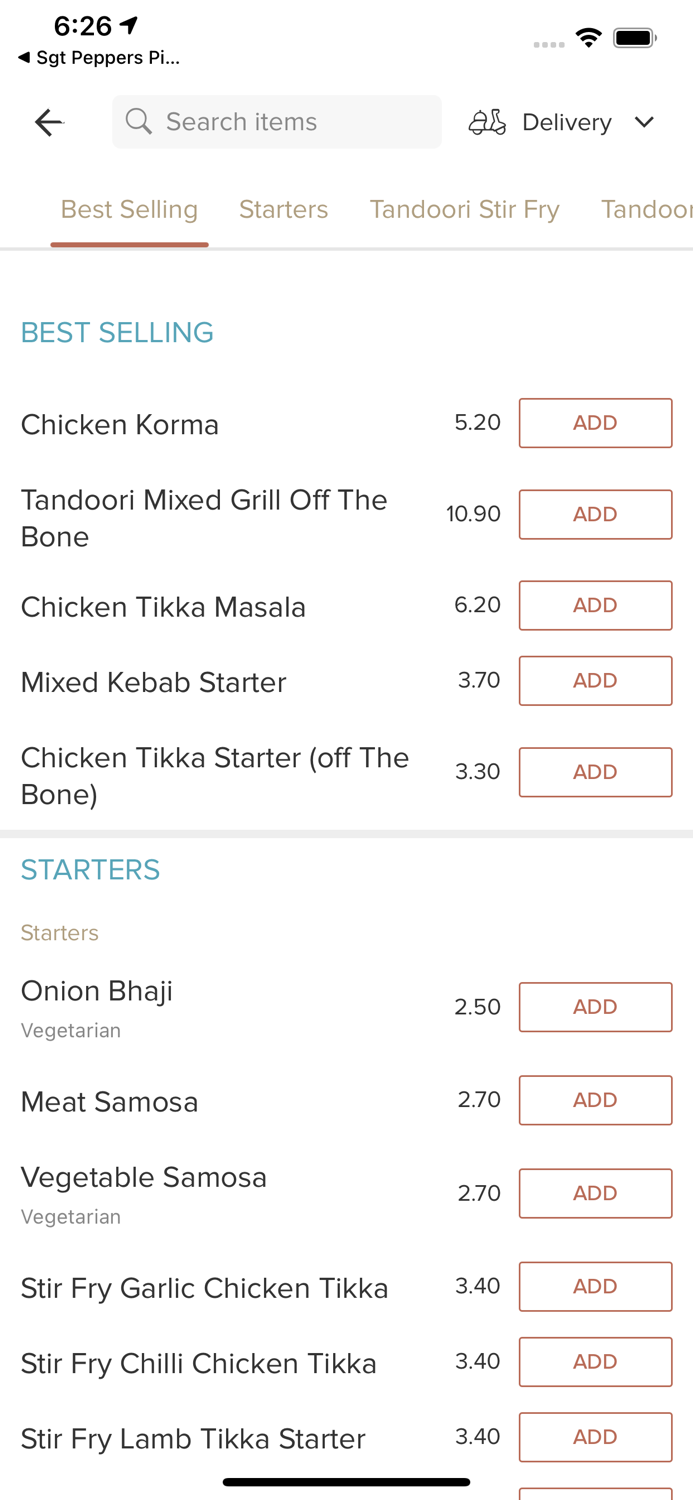
Task: Tap the location arrow next to the clock
Action: [128, 24]
